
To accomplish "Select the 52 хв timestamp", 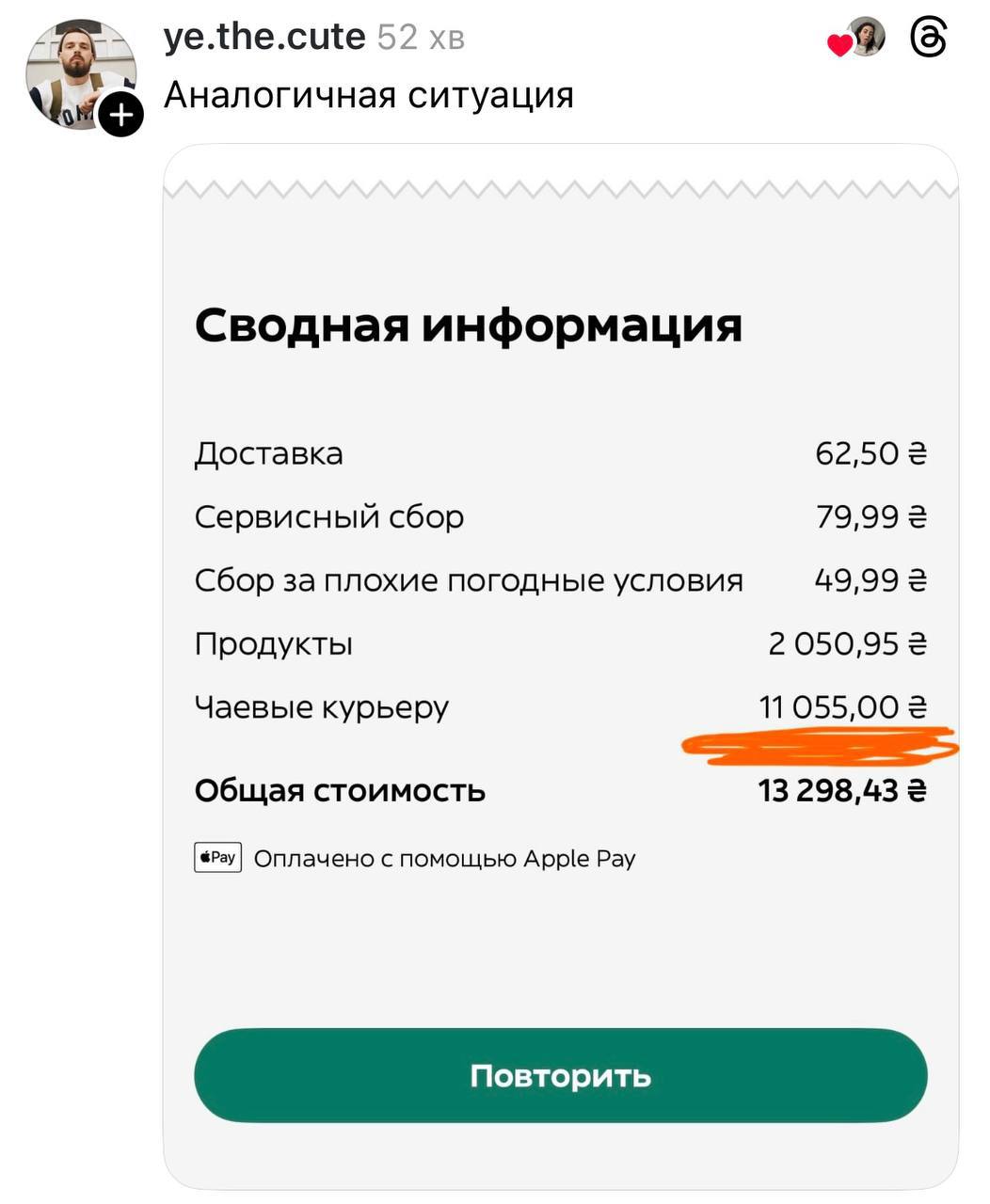I will point(421,38).
